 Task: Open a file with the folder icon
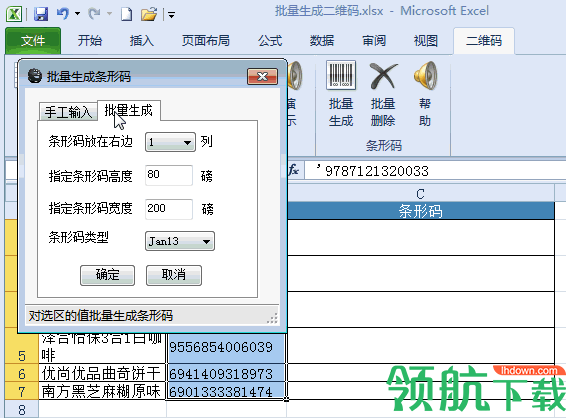(149, 14)
